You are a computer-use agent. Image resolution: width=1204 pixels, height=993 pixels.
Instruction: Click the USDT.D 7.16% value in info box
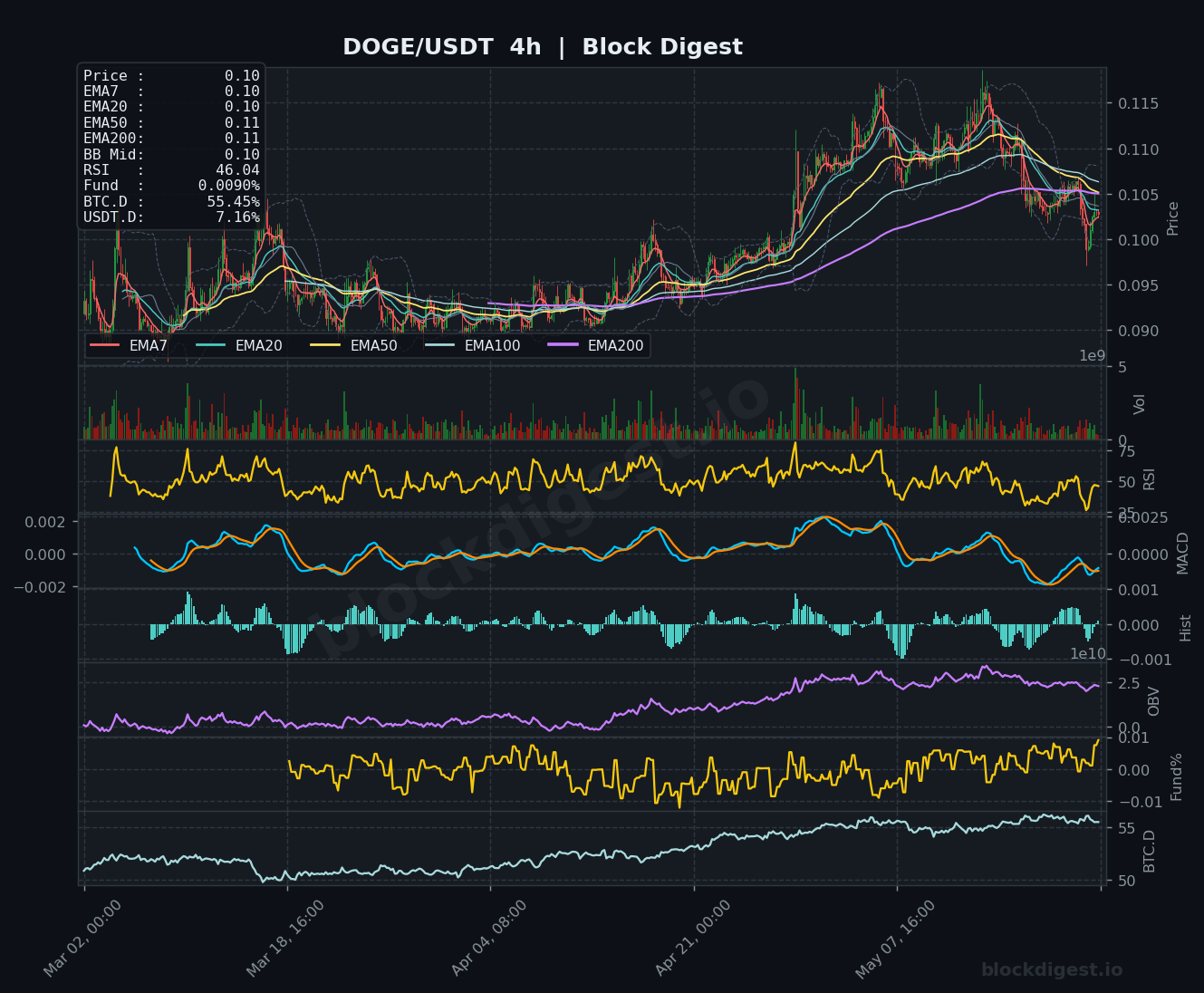click(237, 217)
